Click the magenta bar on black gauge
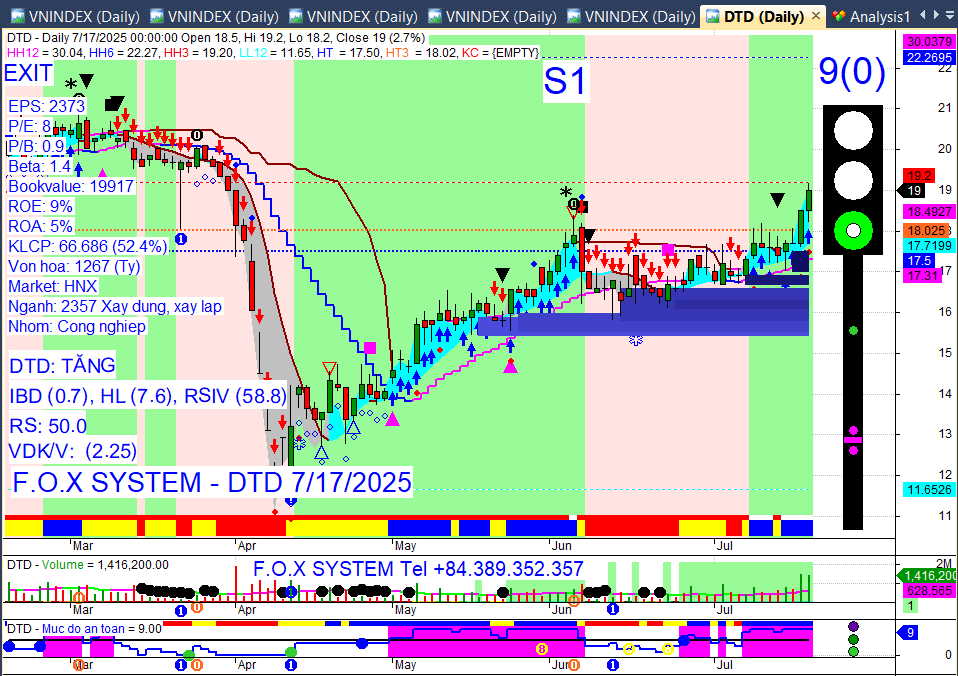Image resolution: width=958 pixels, height=676 pixels. [853, 439]
